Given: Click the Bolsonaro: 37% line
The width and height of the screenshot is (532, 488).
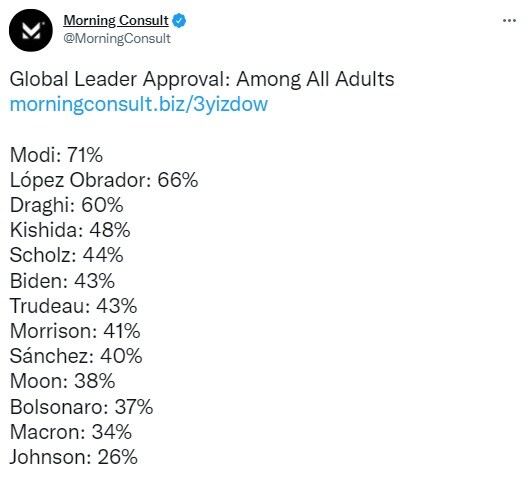Looking at the screenshot, I should click(81, 407).
